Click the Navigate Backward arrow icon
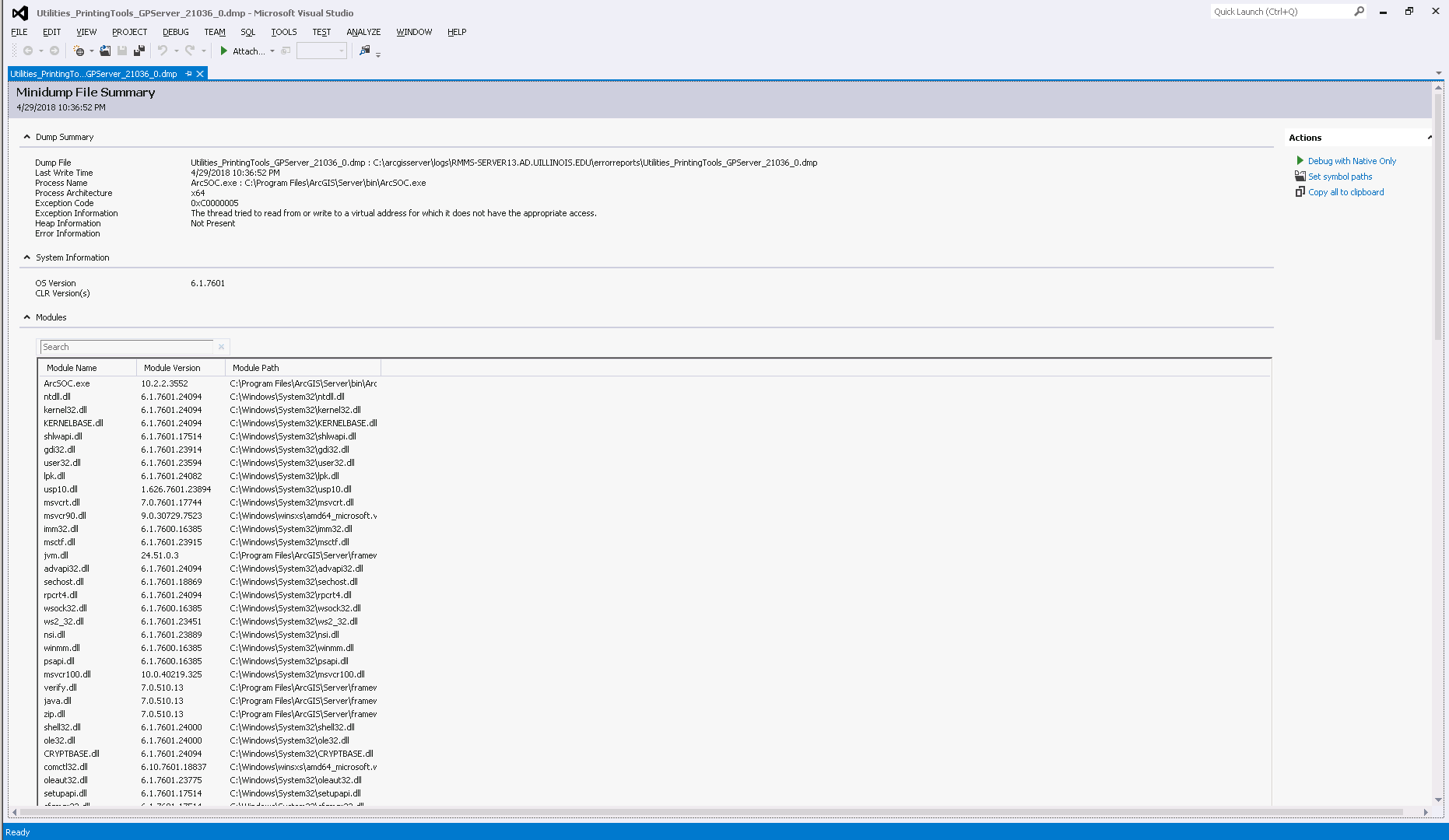This screenshot has height=840, width=1449. tap(28, 51)
